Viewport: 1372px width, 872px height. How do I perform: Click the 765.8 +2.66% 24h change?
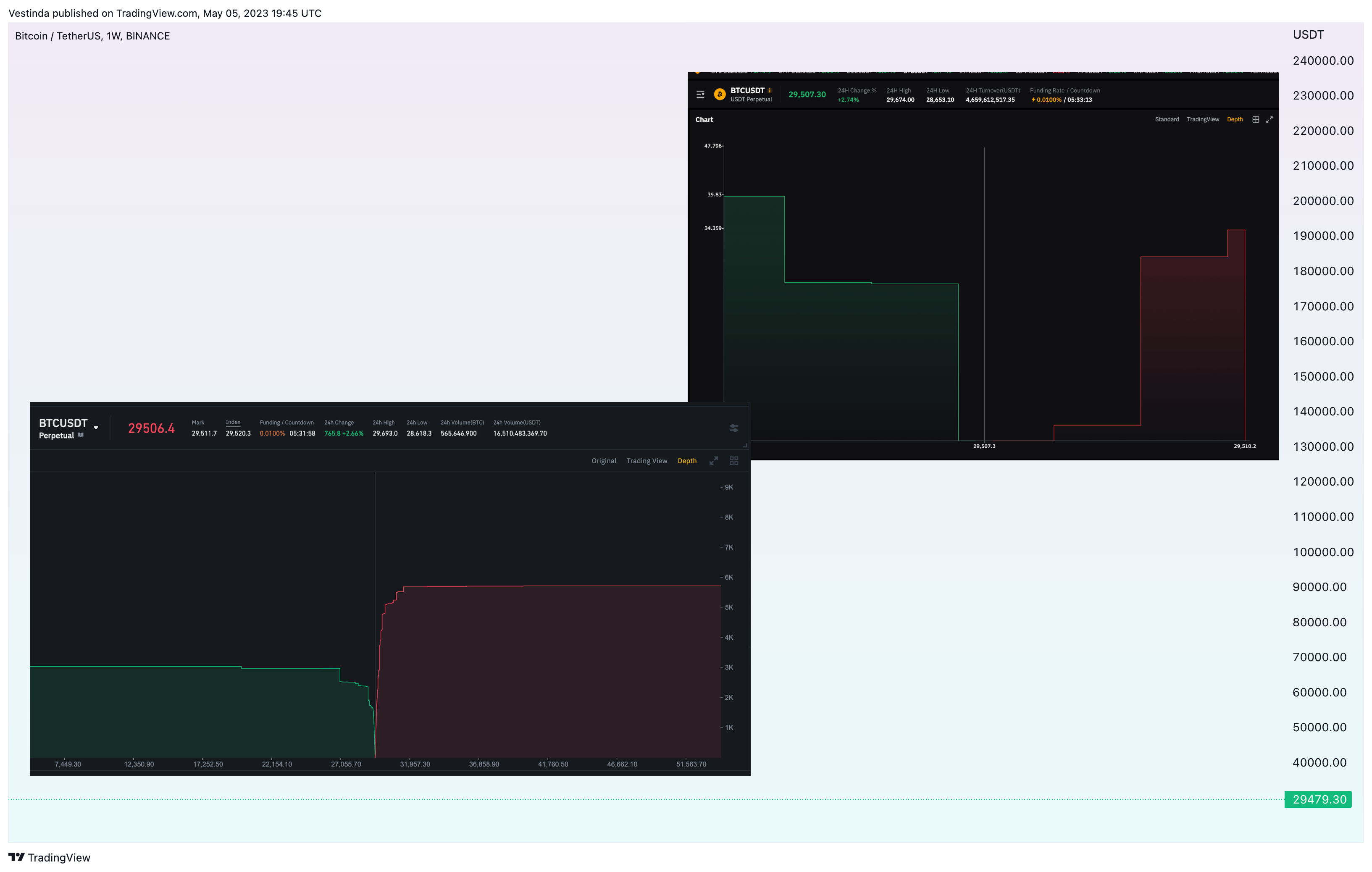click(x=344, y=433)
